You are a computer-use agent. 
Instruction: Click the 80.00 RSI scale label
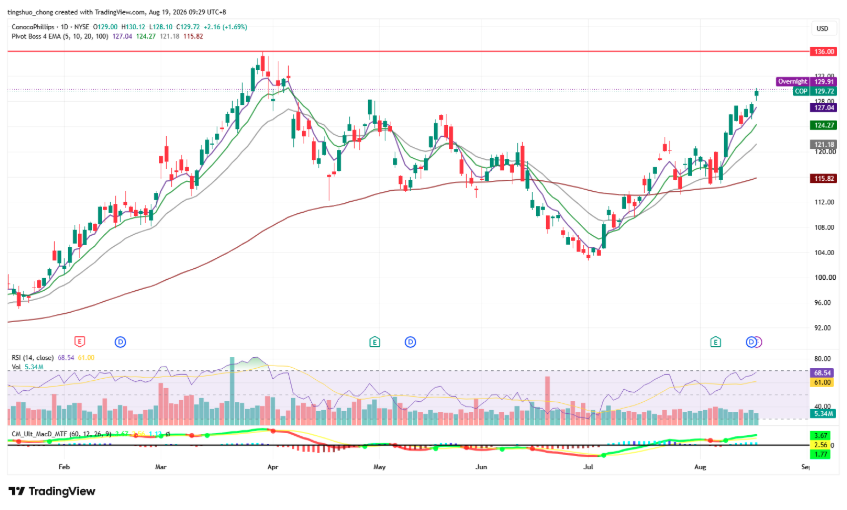824,359
